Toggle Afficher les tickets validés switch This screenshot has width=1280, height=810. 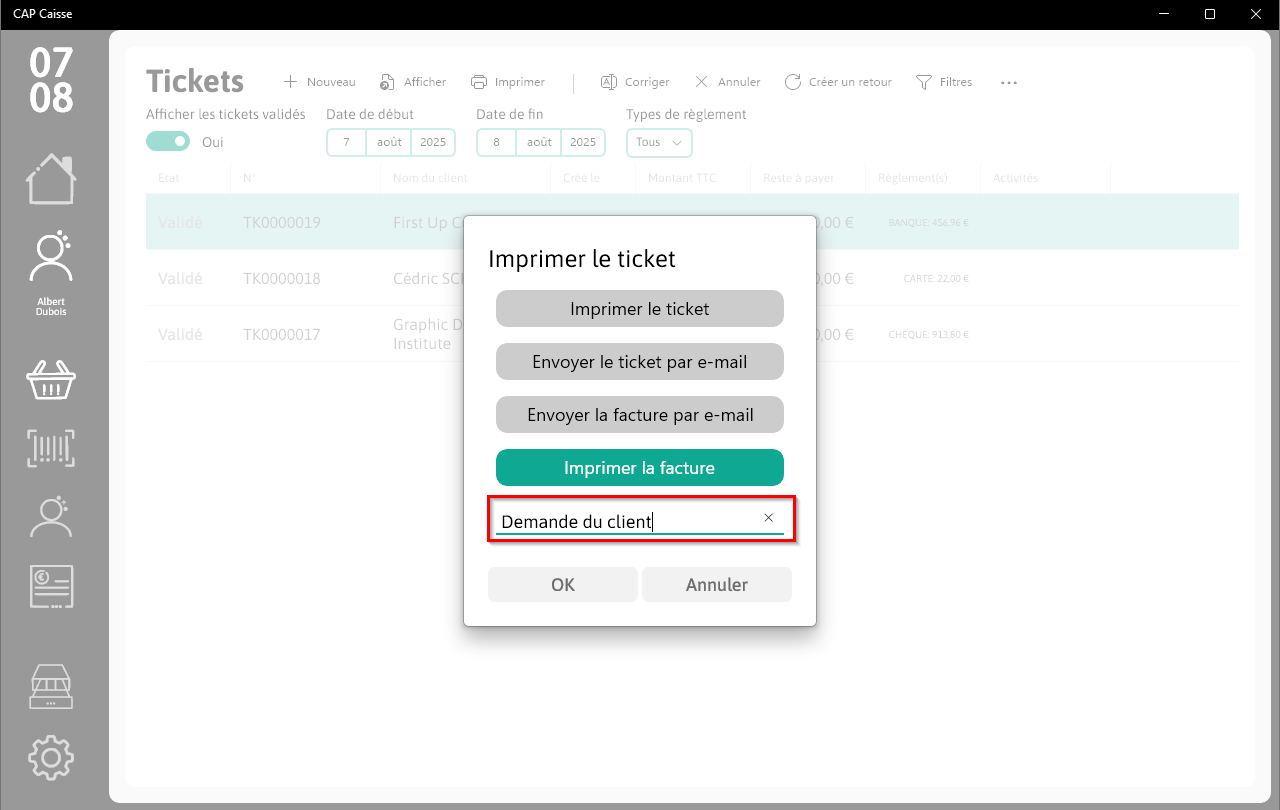tap(168, 142)
